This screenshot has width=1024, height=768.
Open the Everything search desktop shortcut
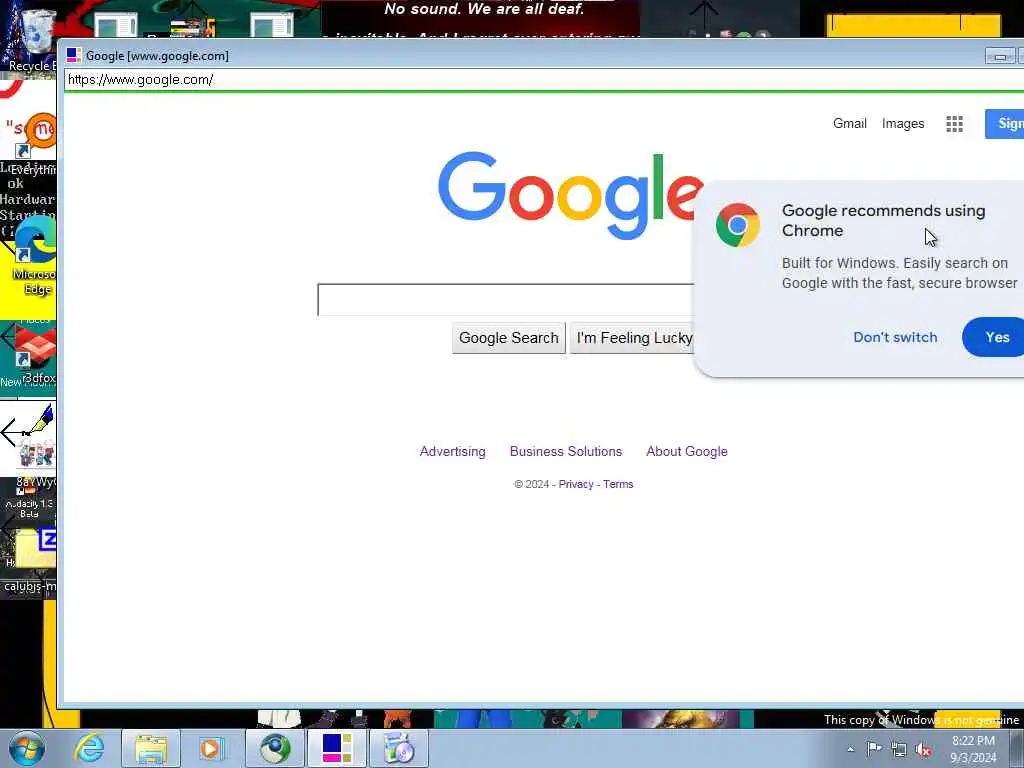33,147
